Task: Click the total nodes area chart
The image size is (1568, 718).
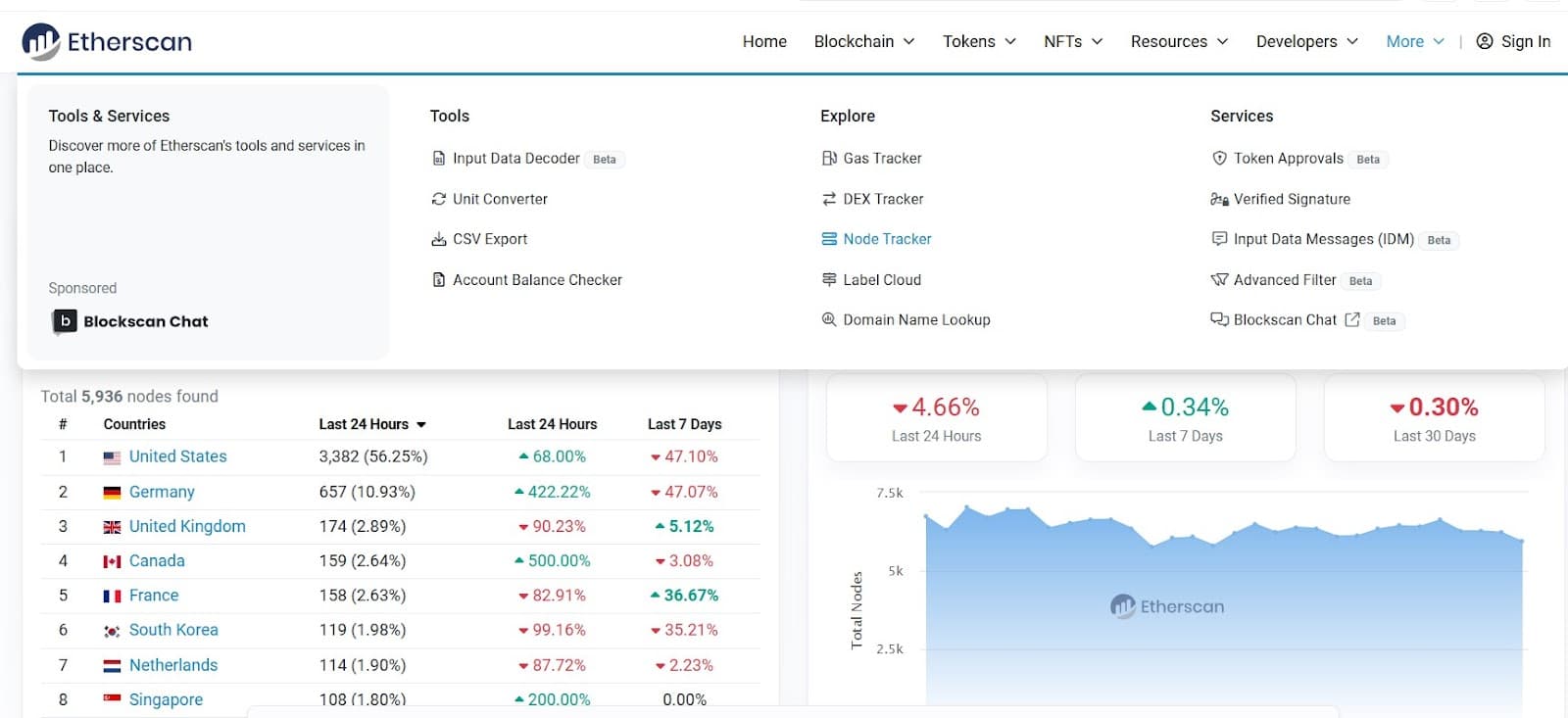Action: click(1223, 607)
